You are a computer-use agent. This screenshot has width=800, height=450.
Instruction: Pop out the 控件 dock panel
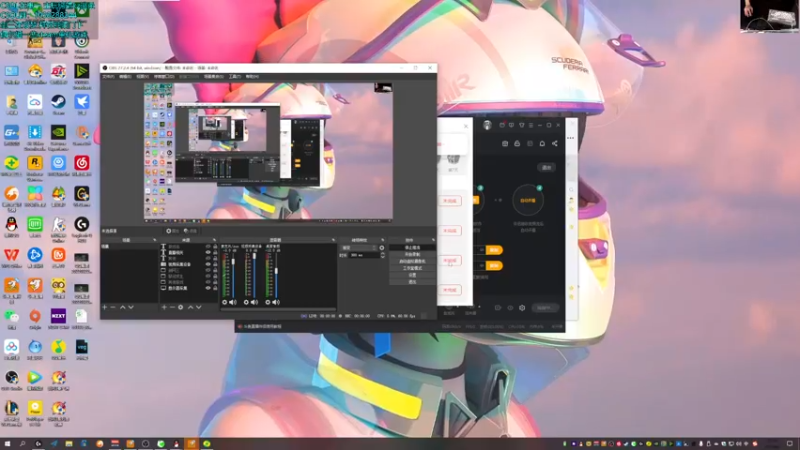coord(433,240)
